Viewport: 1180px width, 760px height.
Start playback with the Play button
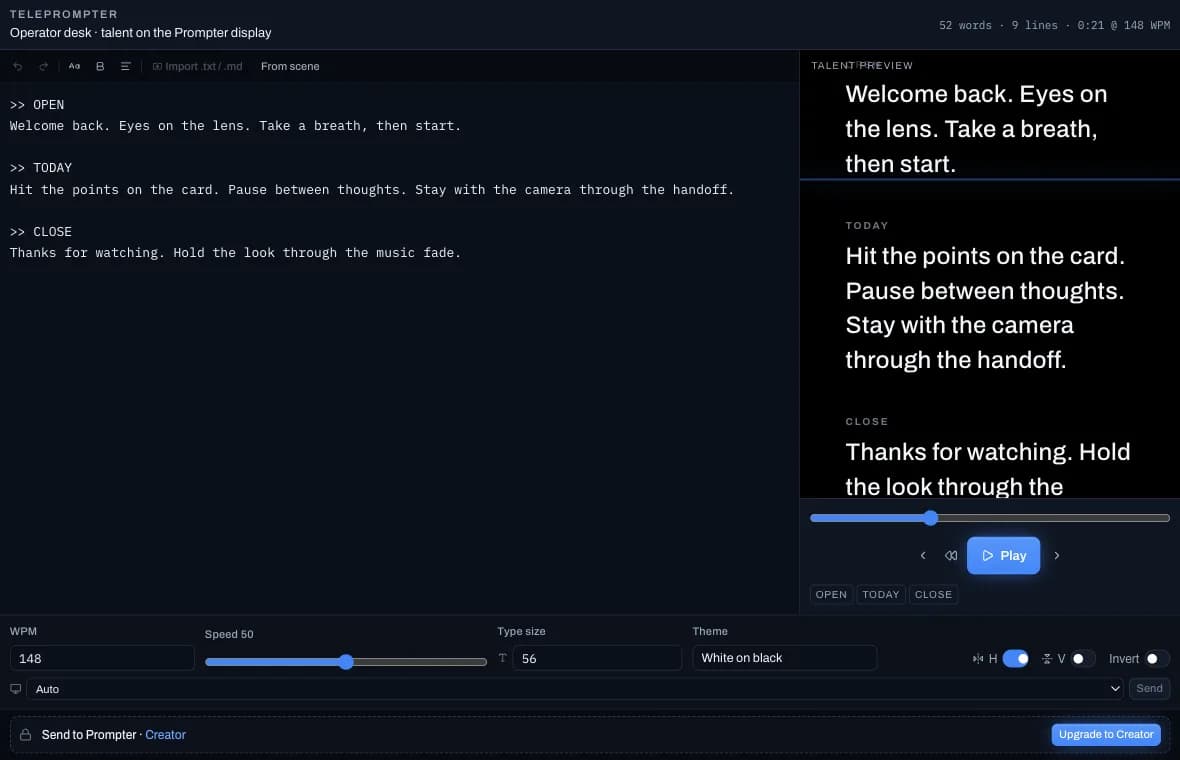(x=1003, y=555)
